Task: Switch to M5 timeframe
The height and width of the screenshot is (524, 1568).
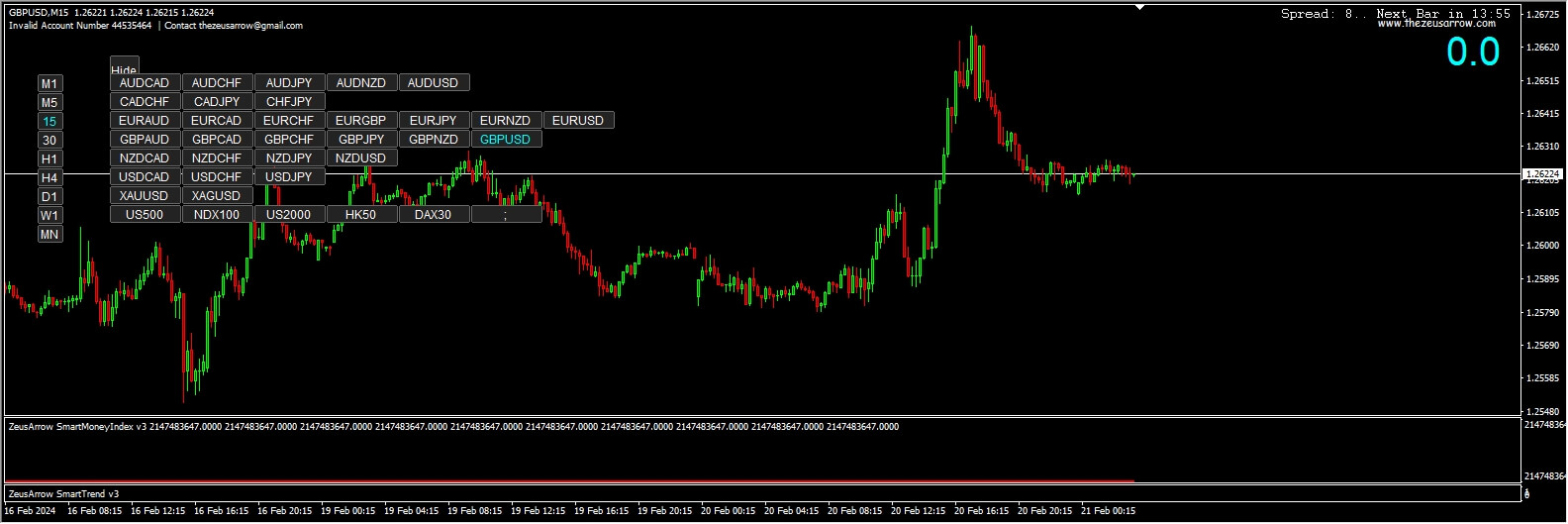Action: [x=49, y=102]
